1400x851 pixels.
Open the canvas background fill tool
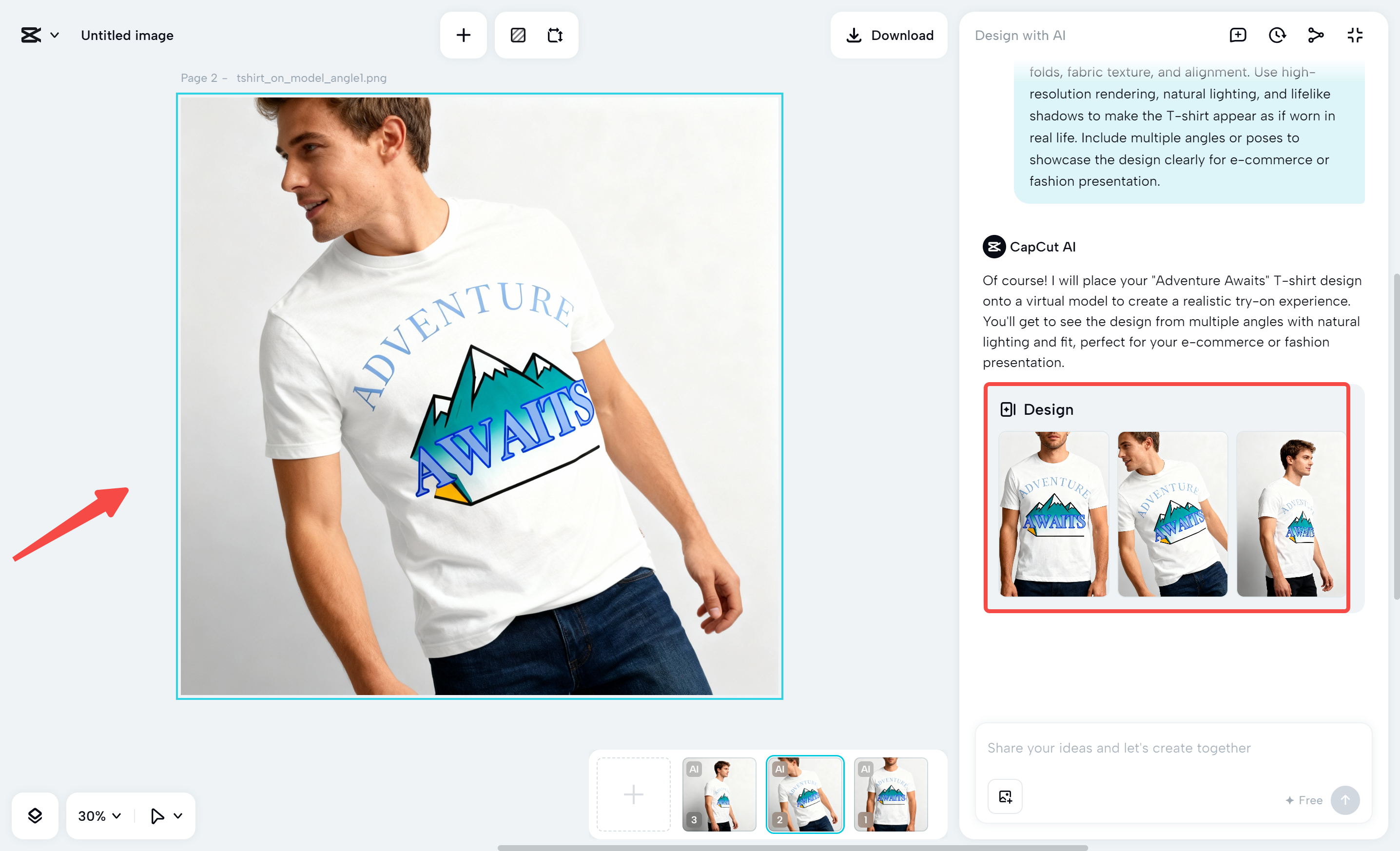pyautogui.click(x=518, y=35)
